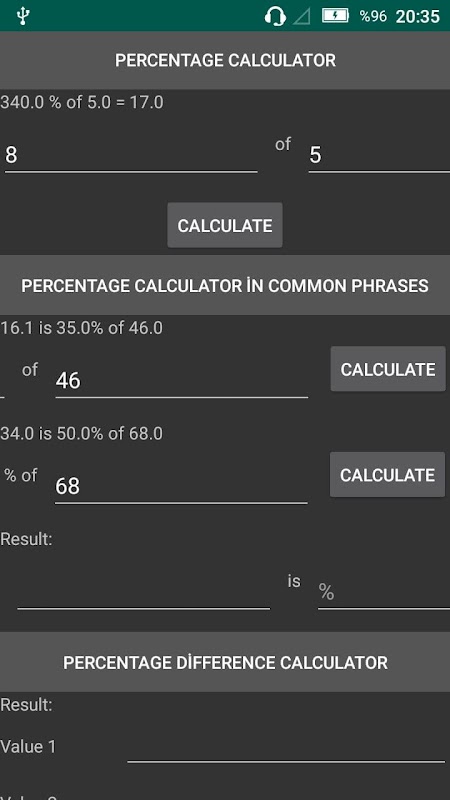Viewport: 450px width, 800px height.
Task: Tap the PERCENTAGE DİFFERENCE CALCULATOR header
Action: [225, 662]
